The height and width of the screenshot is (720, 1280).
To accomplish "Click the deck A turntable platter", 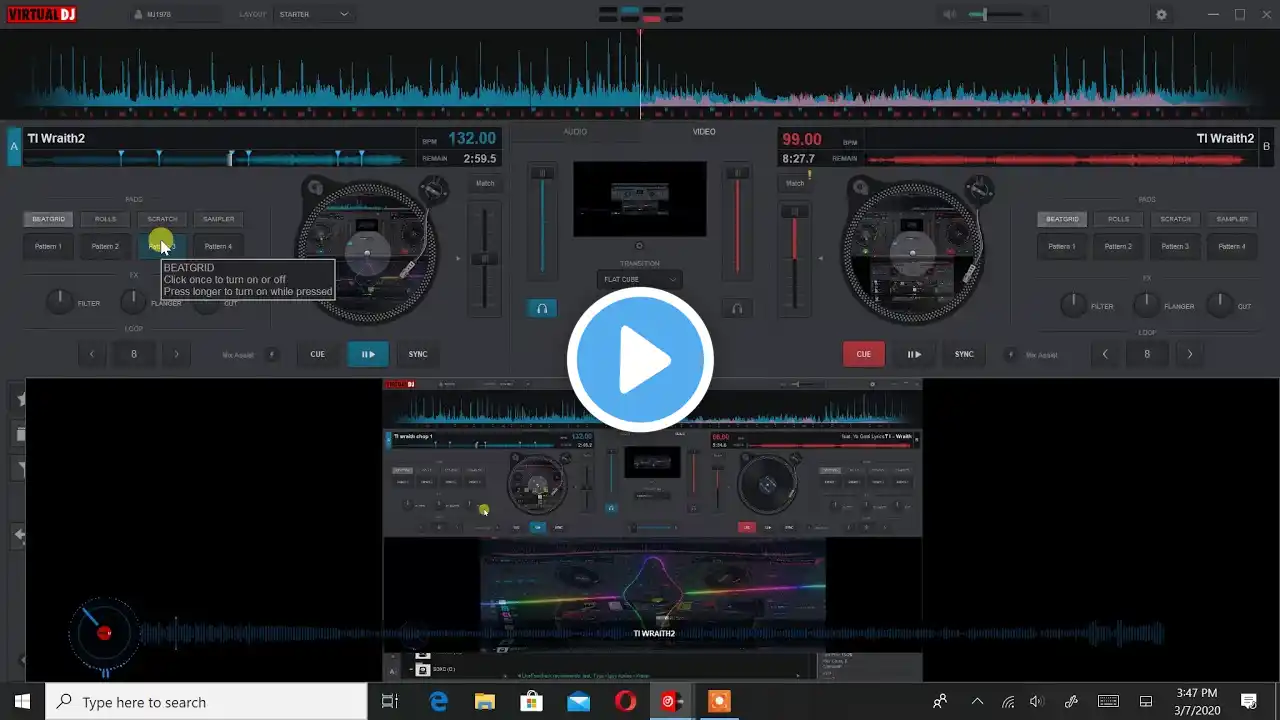I will pos(368,252).
